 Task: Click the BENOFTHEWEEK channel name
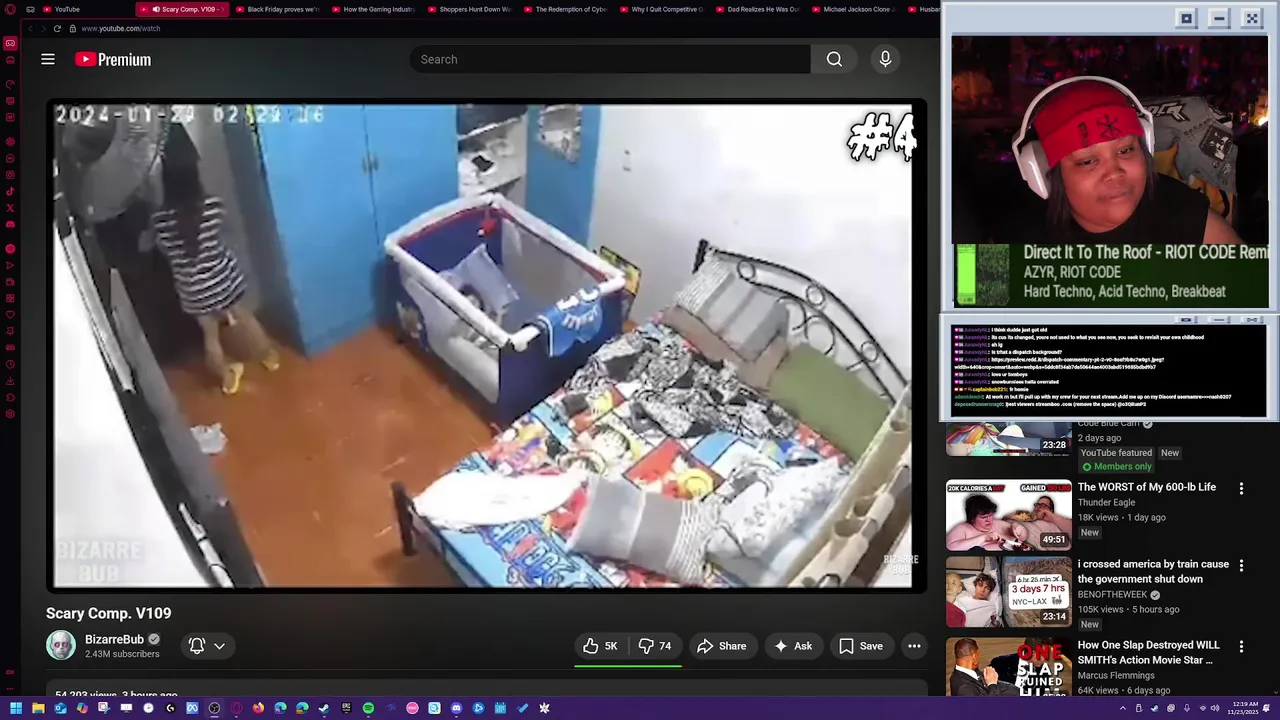pos(1112,595)
